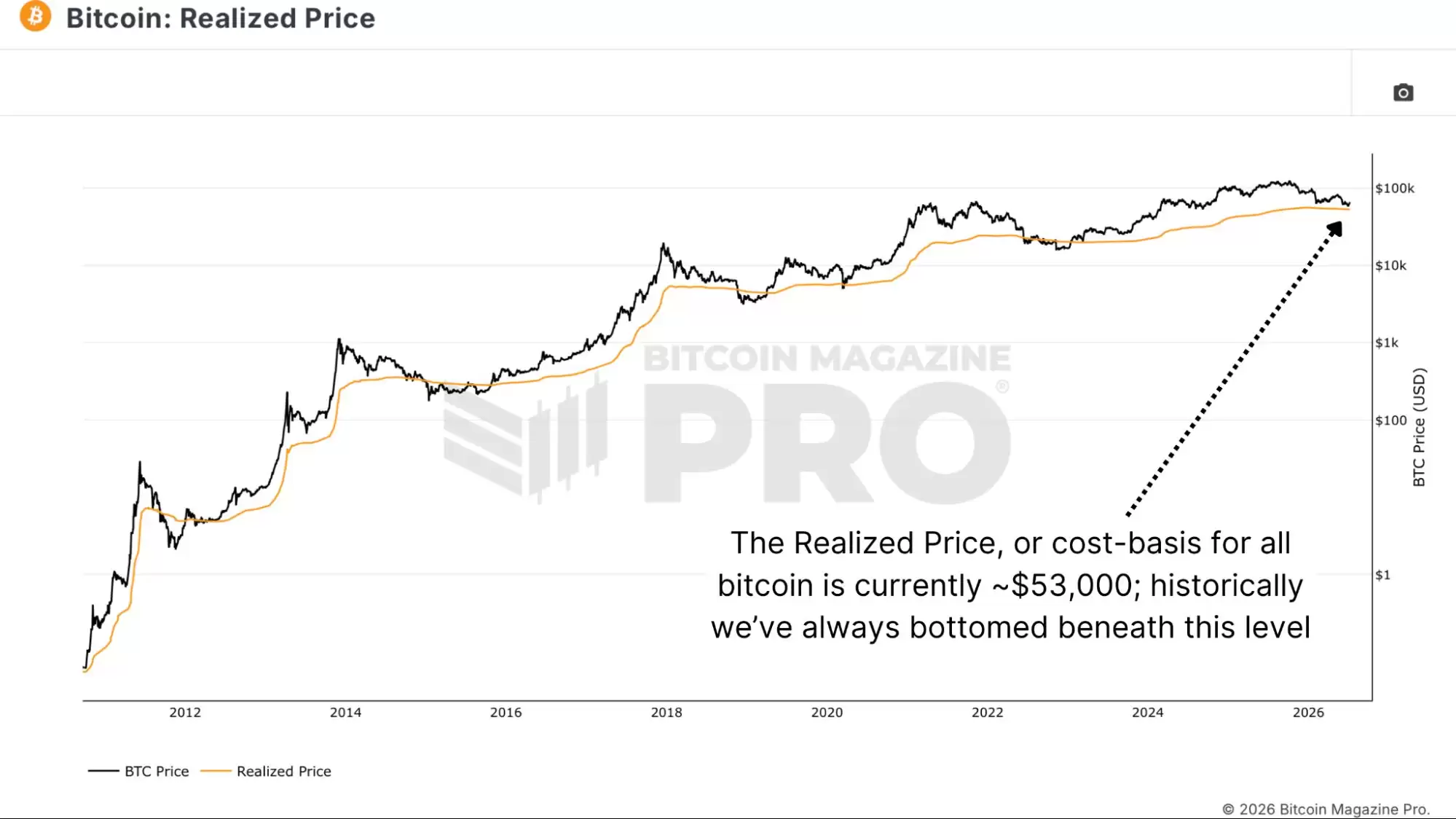The image size is (1456, 819).
Task: Select the 2022 x-axis label
Action: [987, 713]
